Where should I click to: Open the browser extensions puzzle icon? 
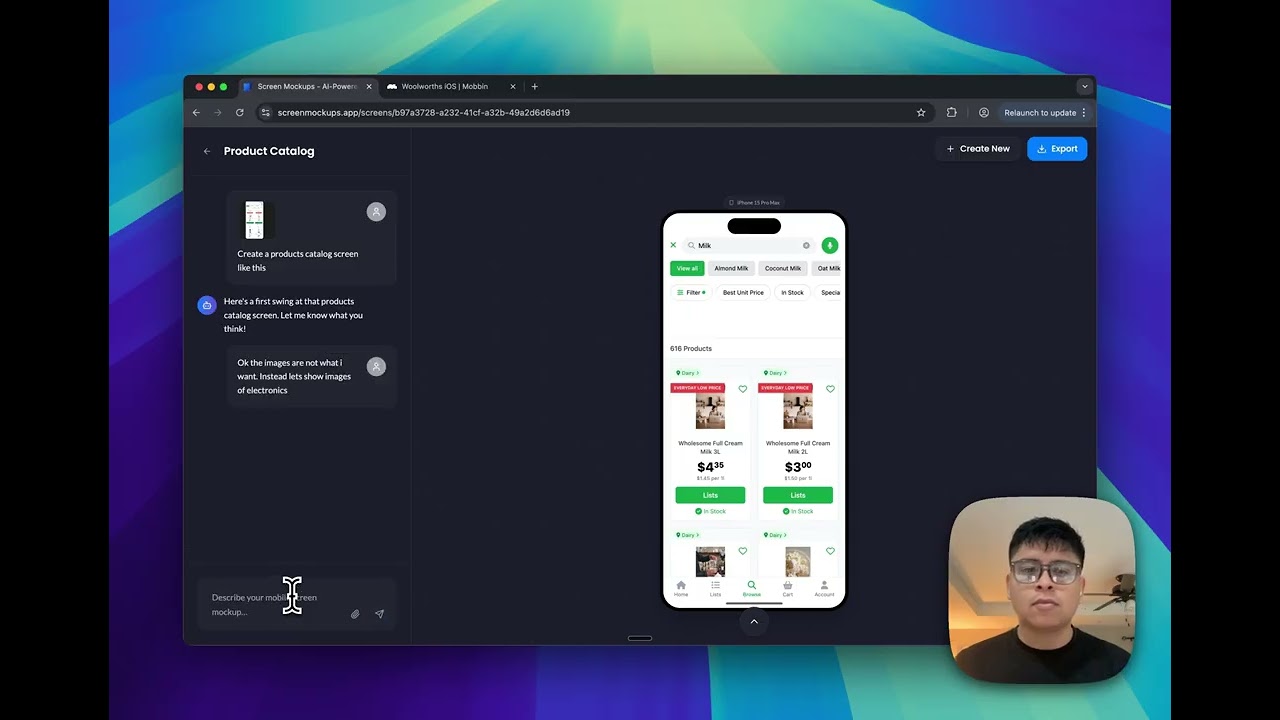(952, 113)
